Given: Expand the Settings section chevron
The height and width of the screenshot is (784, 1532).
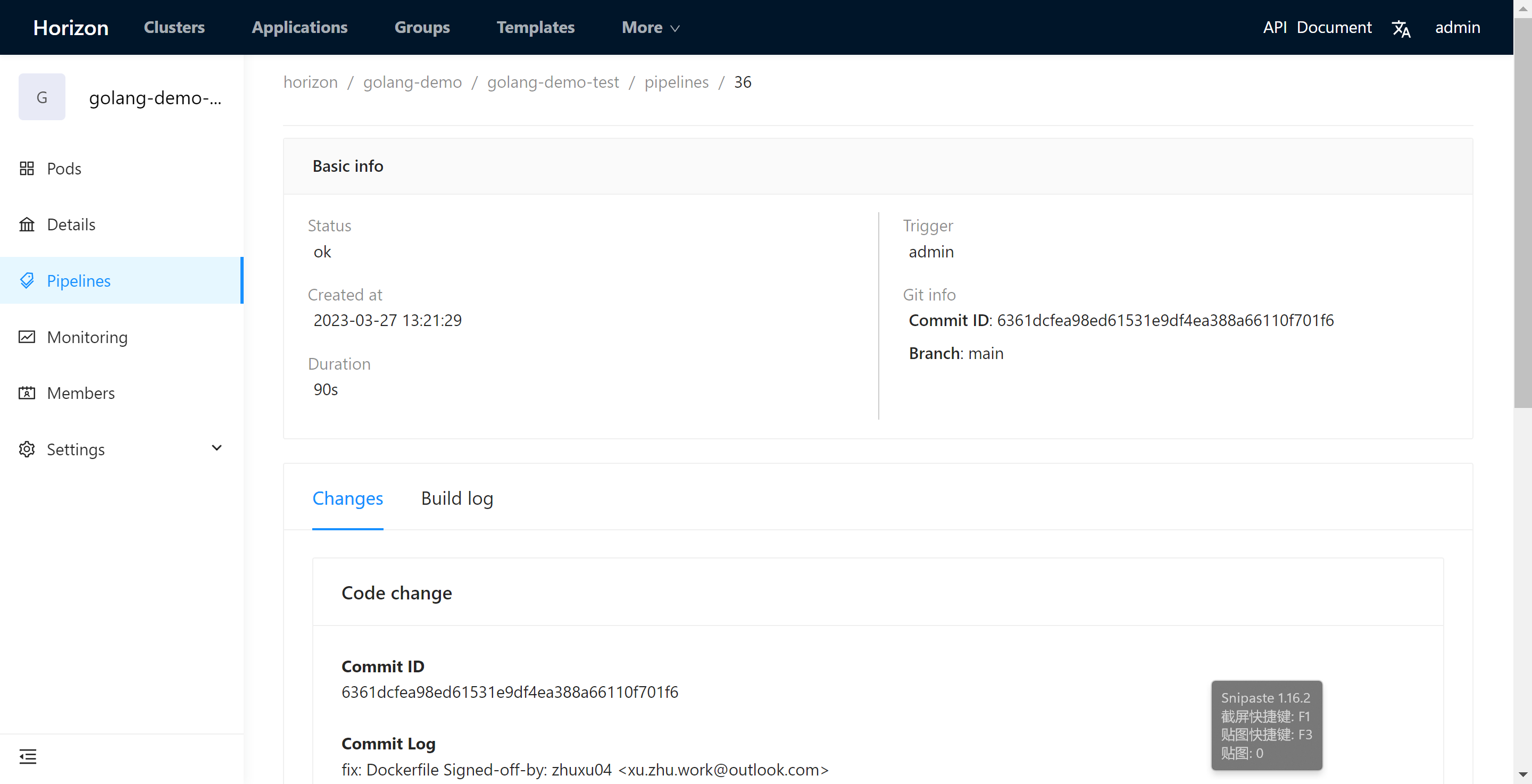Looking at the screenshot, I should [x=217, y=448].
